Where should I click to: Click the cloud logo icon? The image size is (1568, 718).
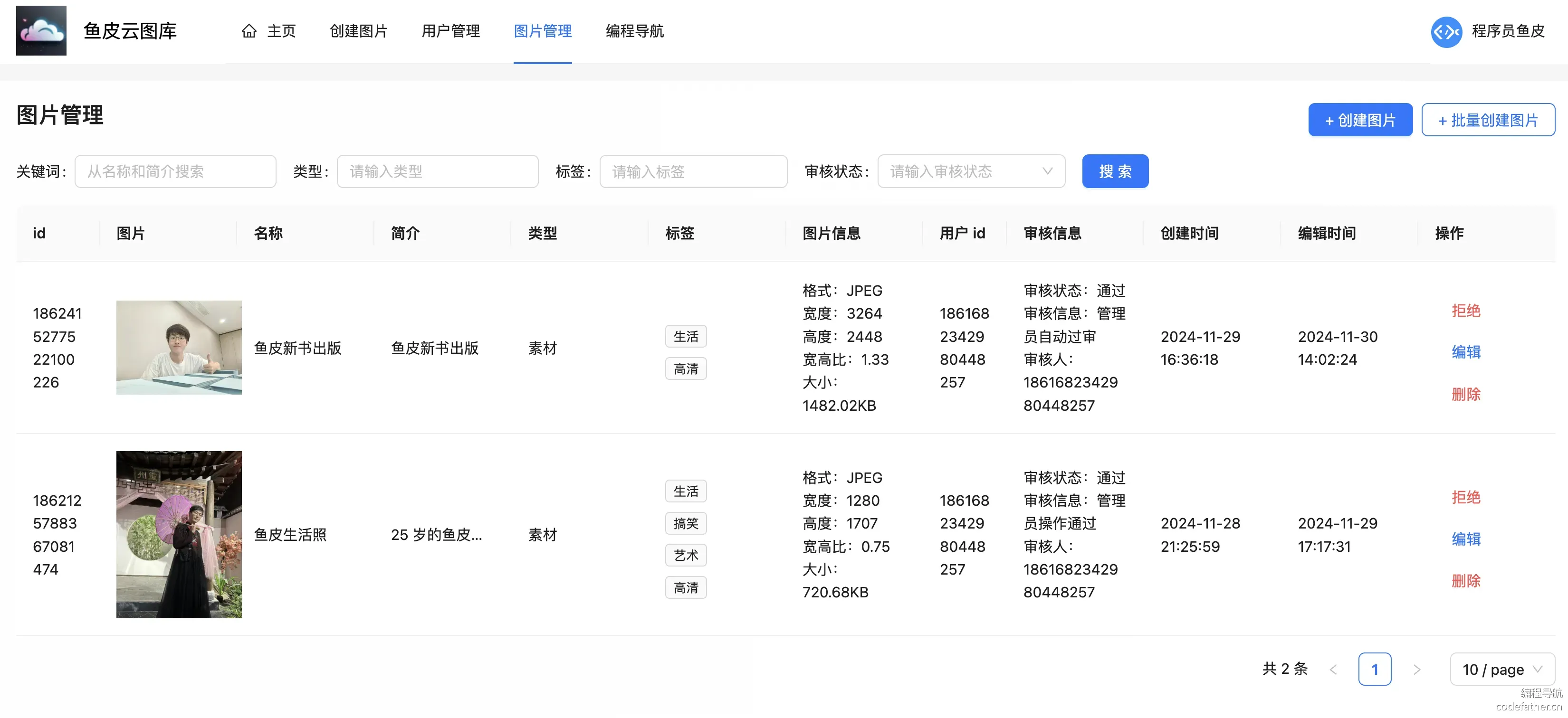(41, 30)
